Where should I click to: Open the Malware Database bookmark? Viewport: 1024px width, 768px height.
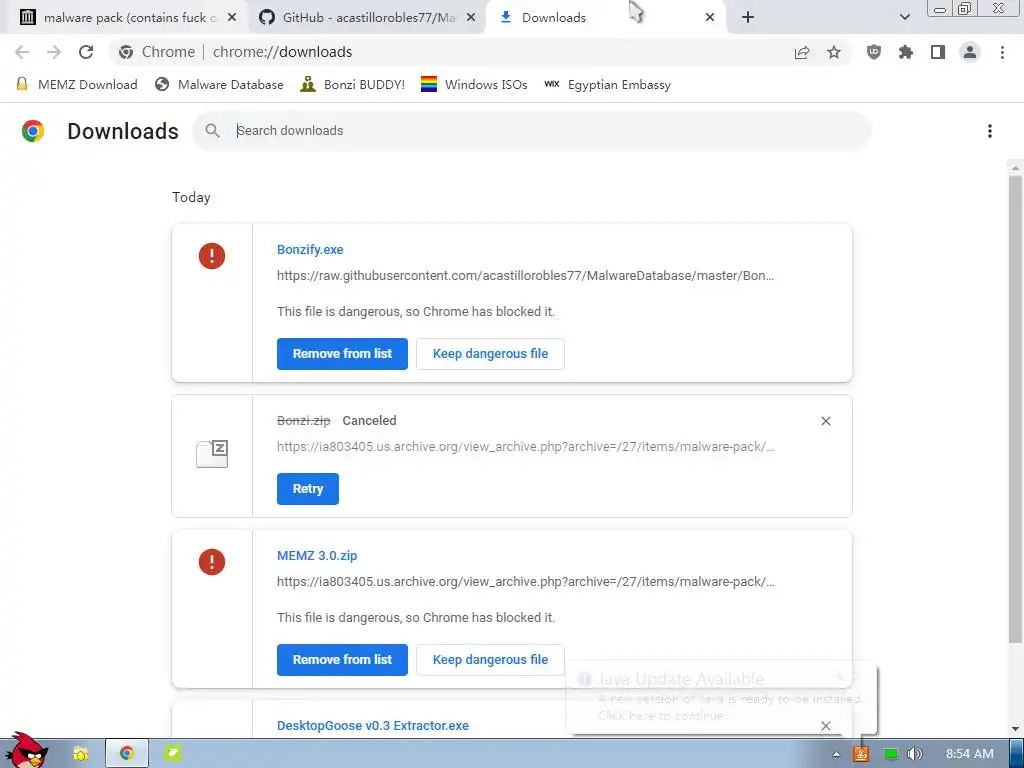pos(219,84)
